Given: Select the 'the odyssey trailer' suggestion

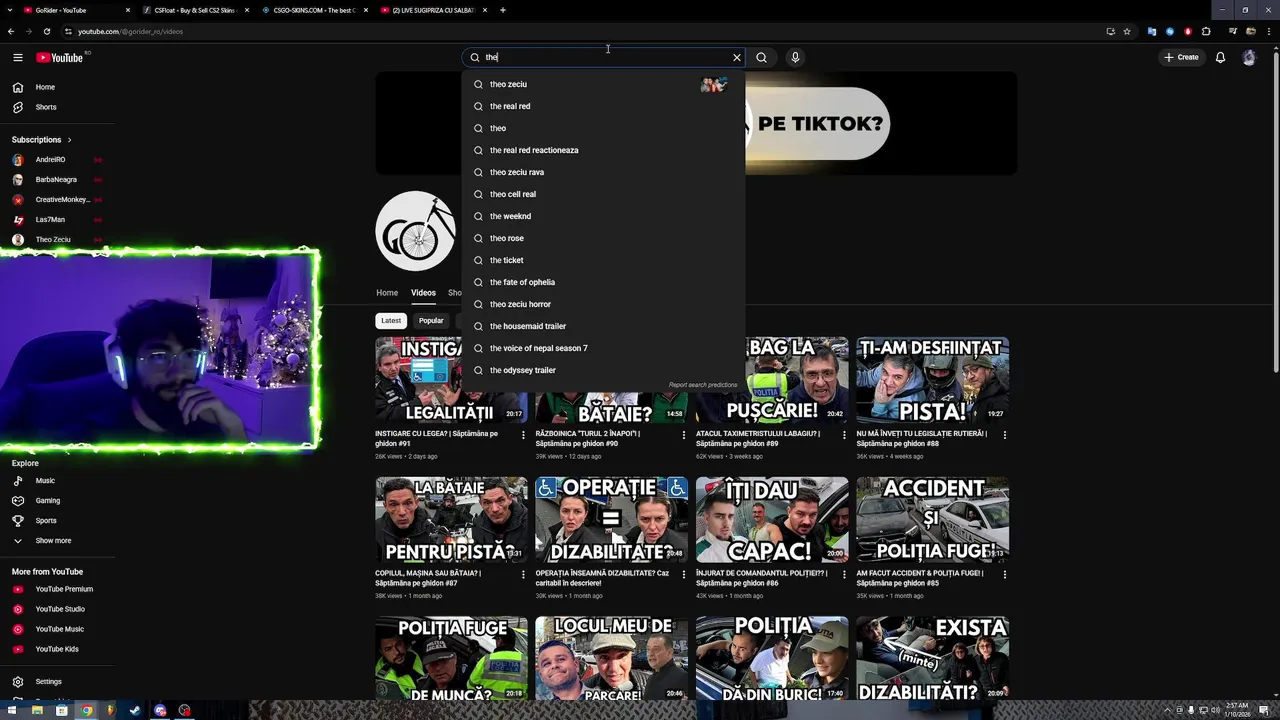Looking at the screenshot, I should coord(603,370).
